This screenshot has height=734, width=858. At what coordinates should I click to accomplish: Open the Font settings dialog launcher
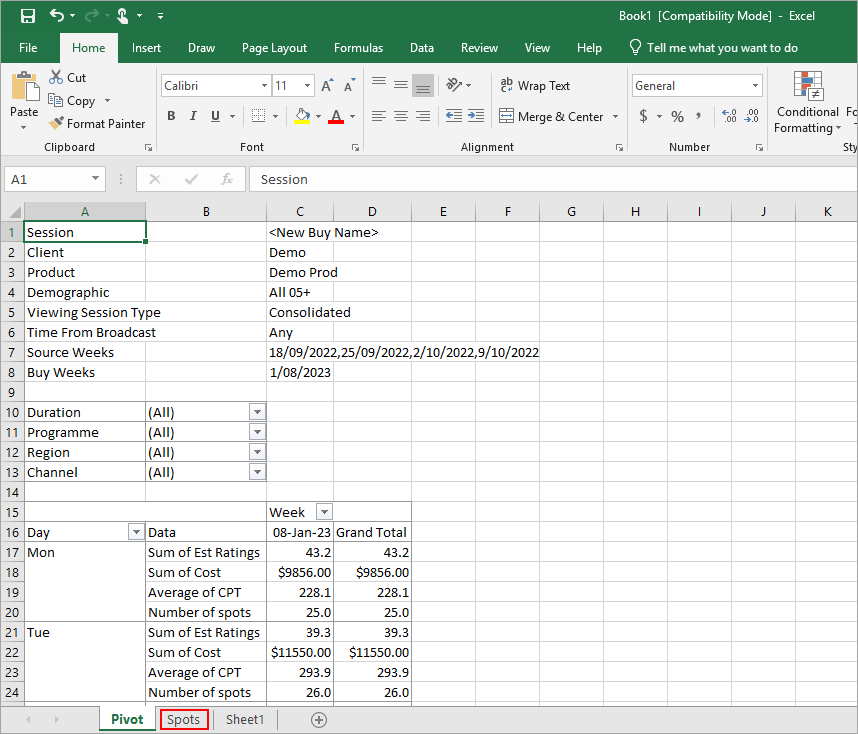pos(356,147)
